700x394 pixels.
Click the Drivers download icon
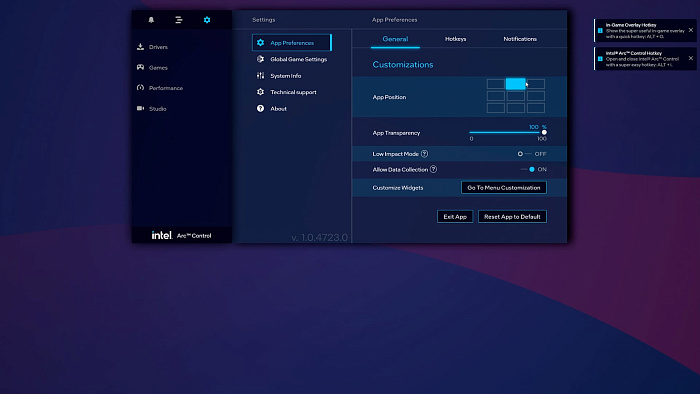[140, 46]
